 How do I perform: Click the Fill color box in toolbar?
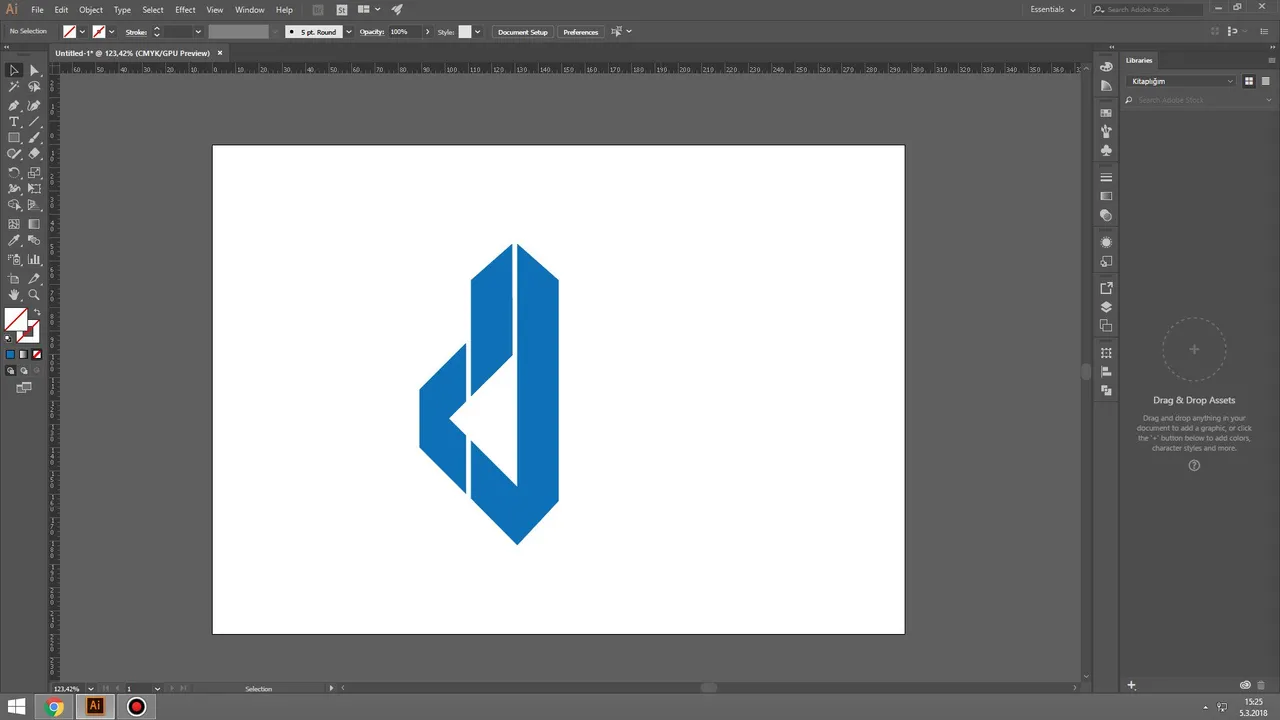coord(16,320)
